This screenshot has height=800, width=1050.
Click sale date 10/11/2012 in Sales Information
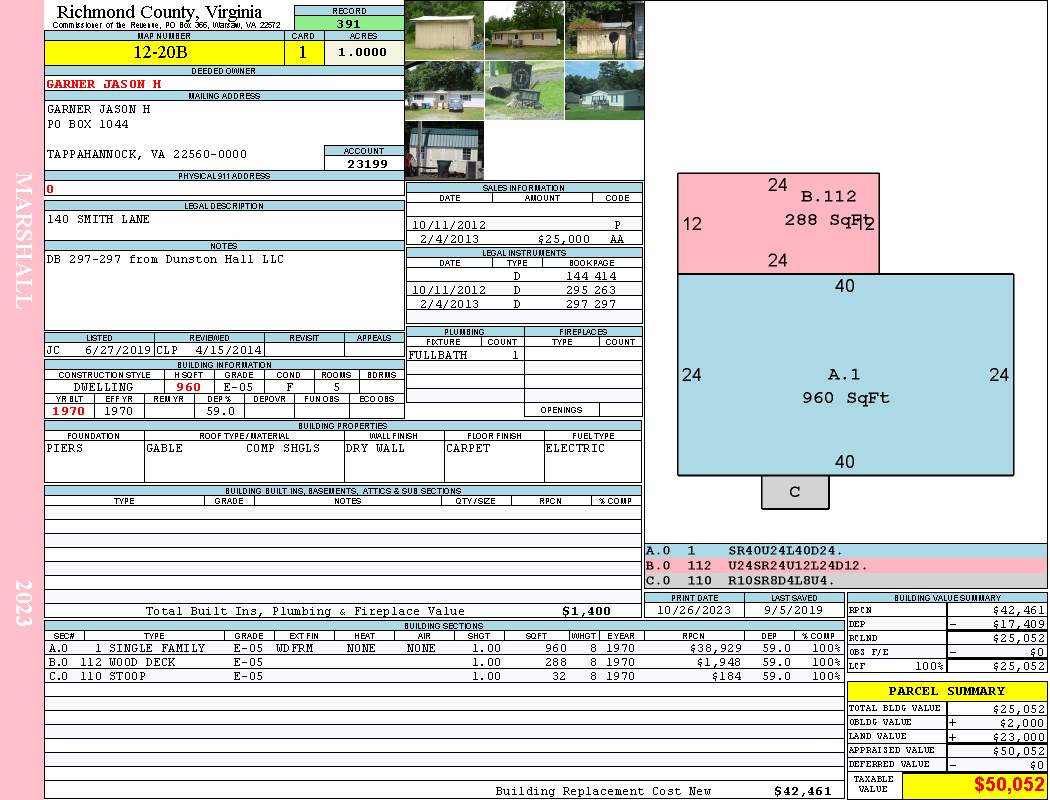coord(449,226)
